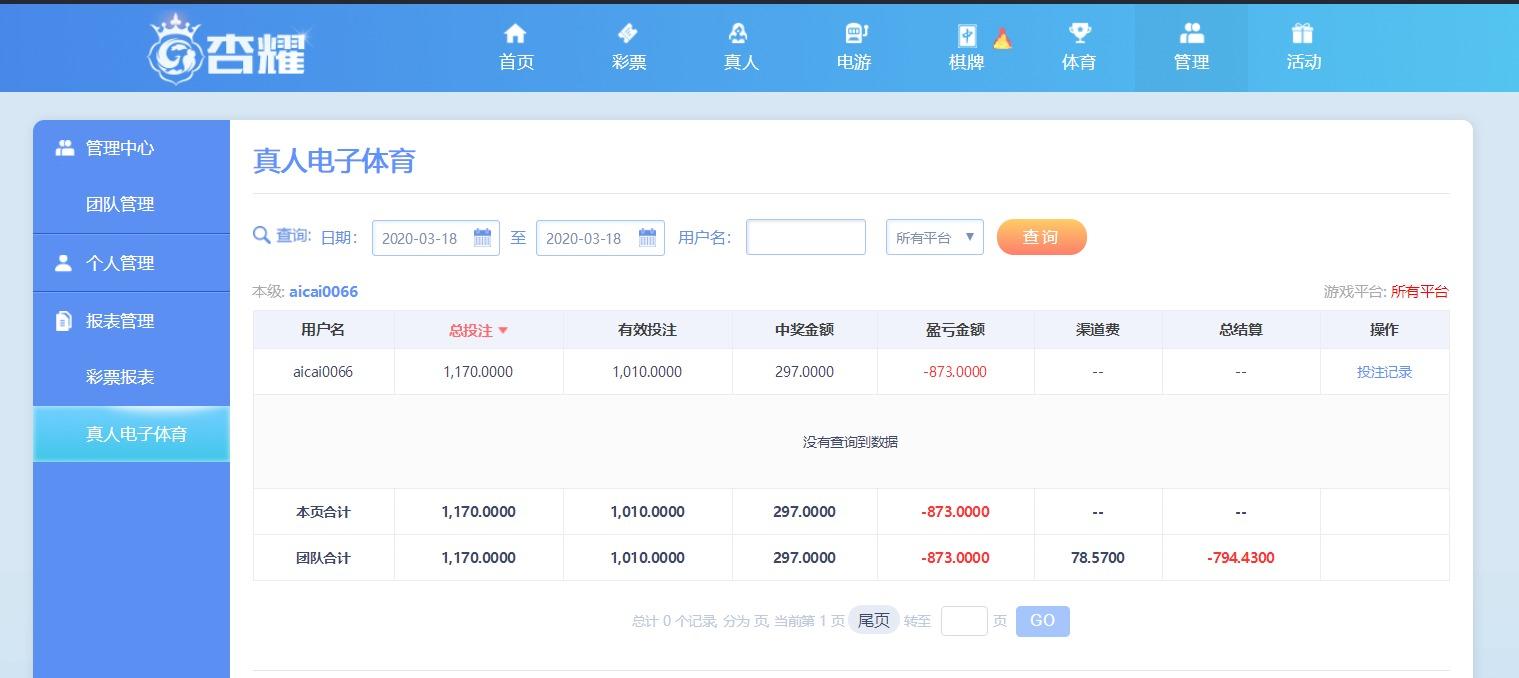Open the start date calendar icon
This screenshot has width=1519, height=678.
pyautogui.click(x=482, y=238)
